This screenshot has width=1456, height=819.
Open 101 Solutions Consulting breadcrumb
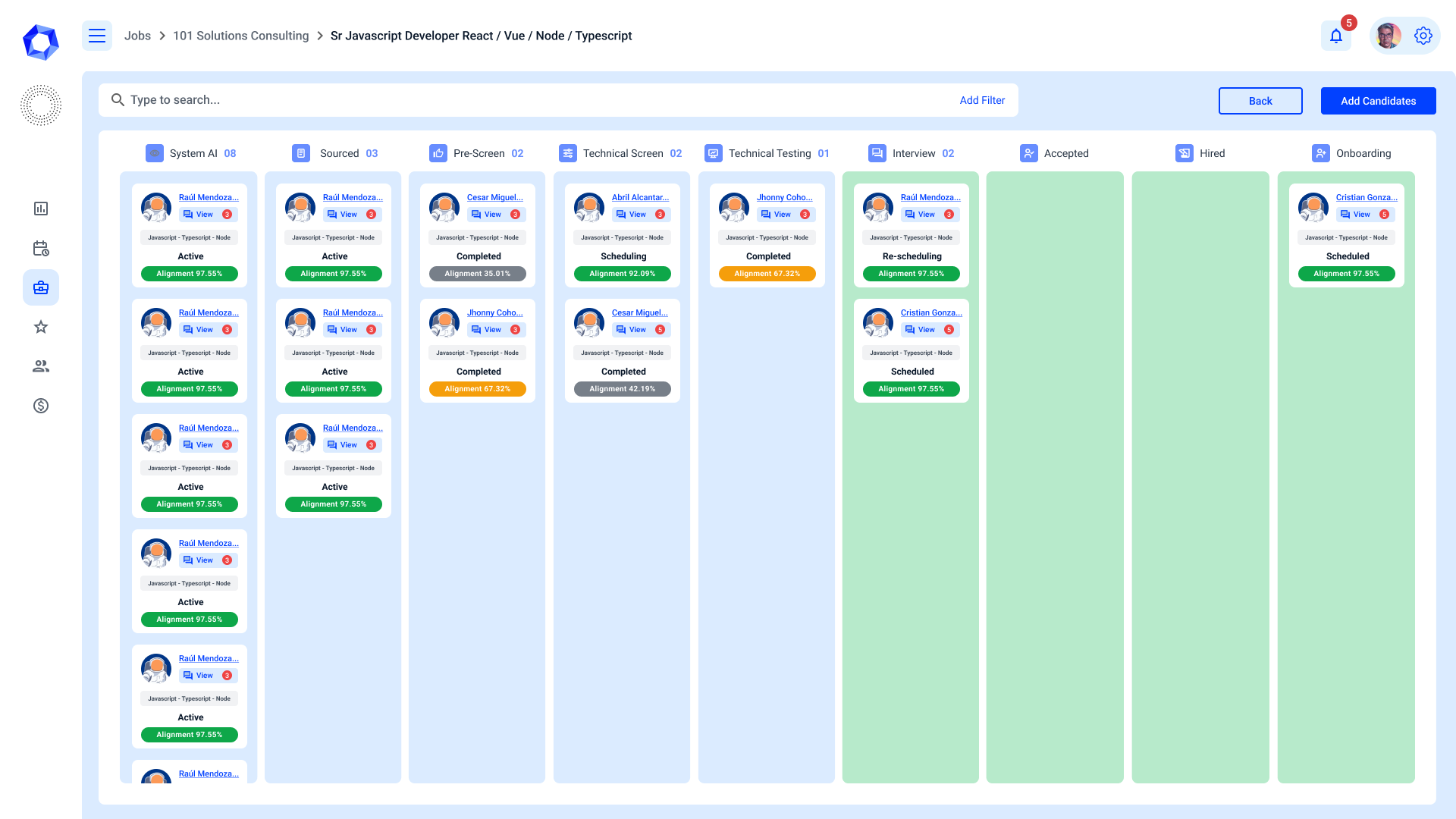click(240, 36)
